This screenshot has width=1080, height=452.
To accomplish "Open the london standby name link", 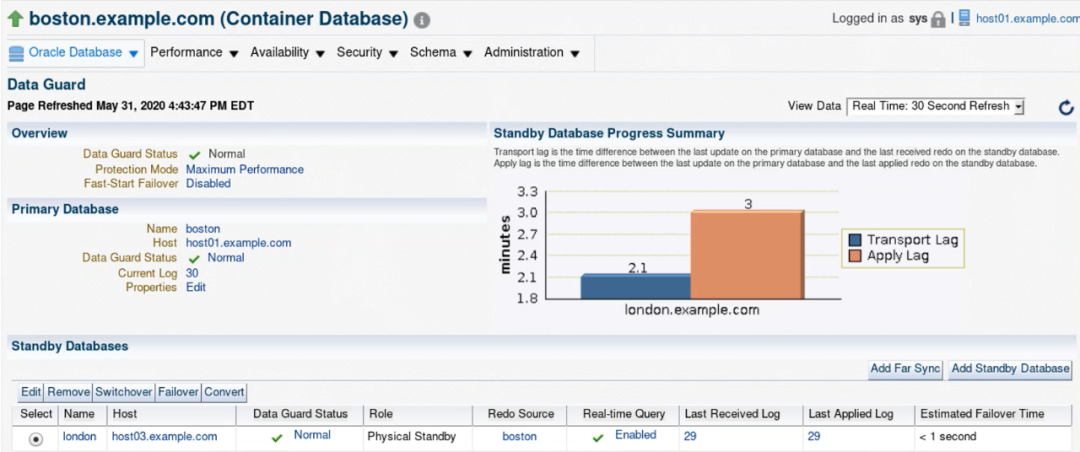I will [x=80, y=436].
